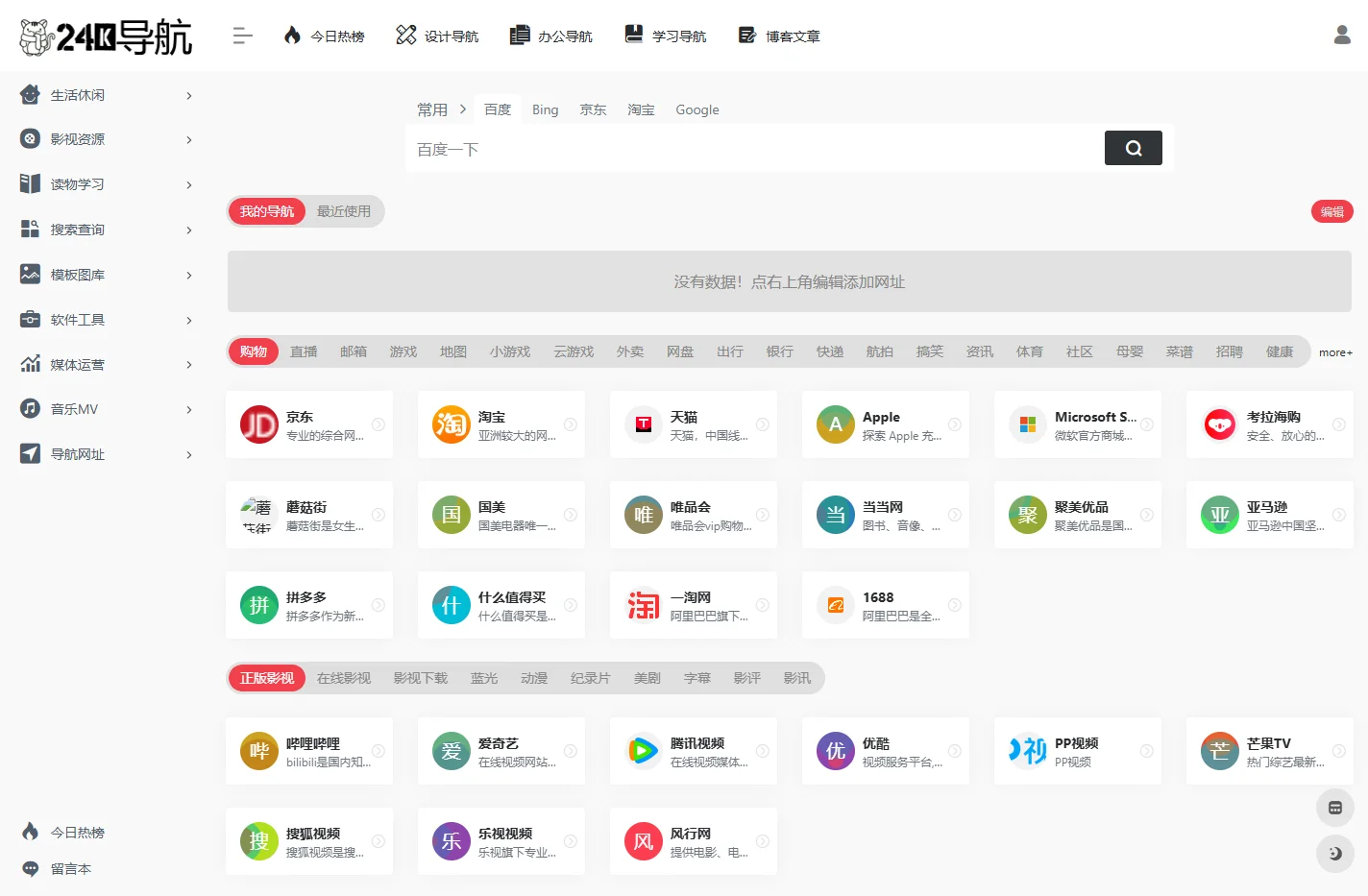Image resolution: width=1368 pixels, height=896 pixels.
Task: Open the 办公导航 top menu
Action: (550, 36)
